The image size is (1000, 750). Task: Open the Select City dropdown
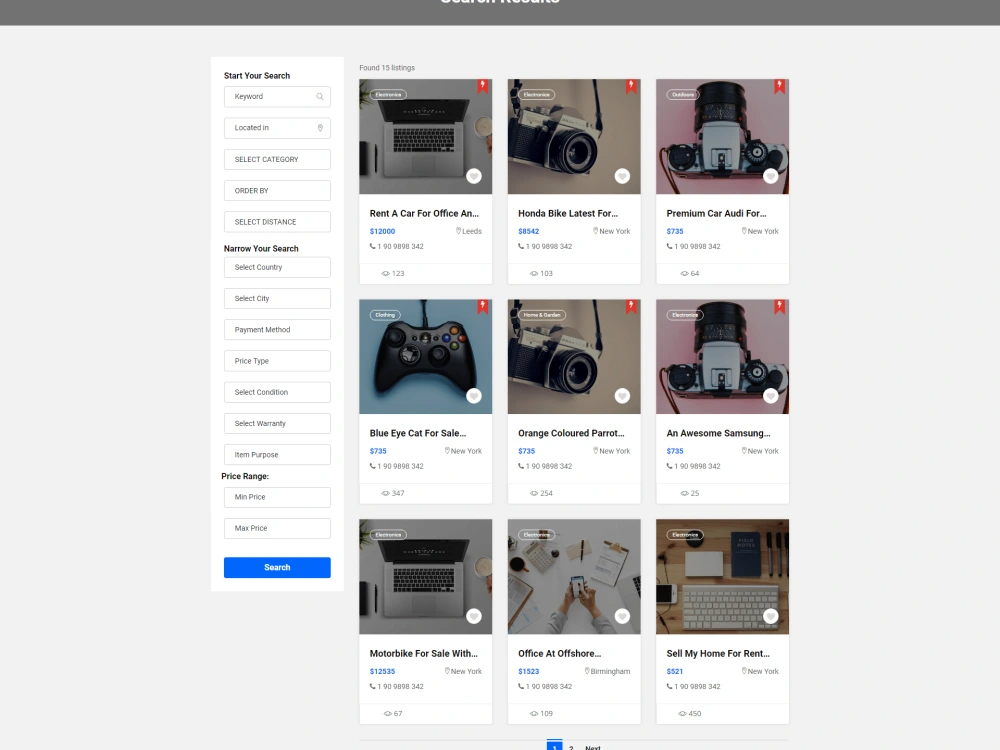[x=277, y=298]
